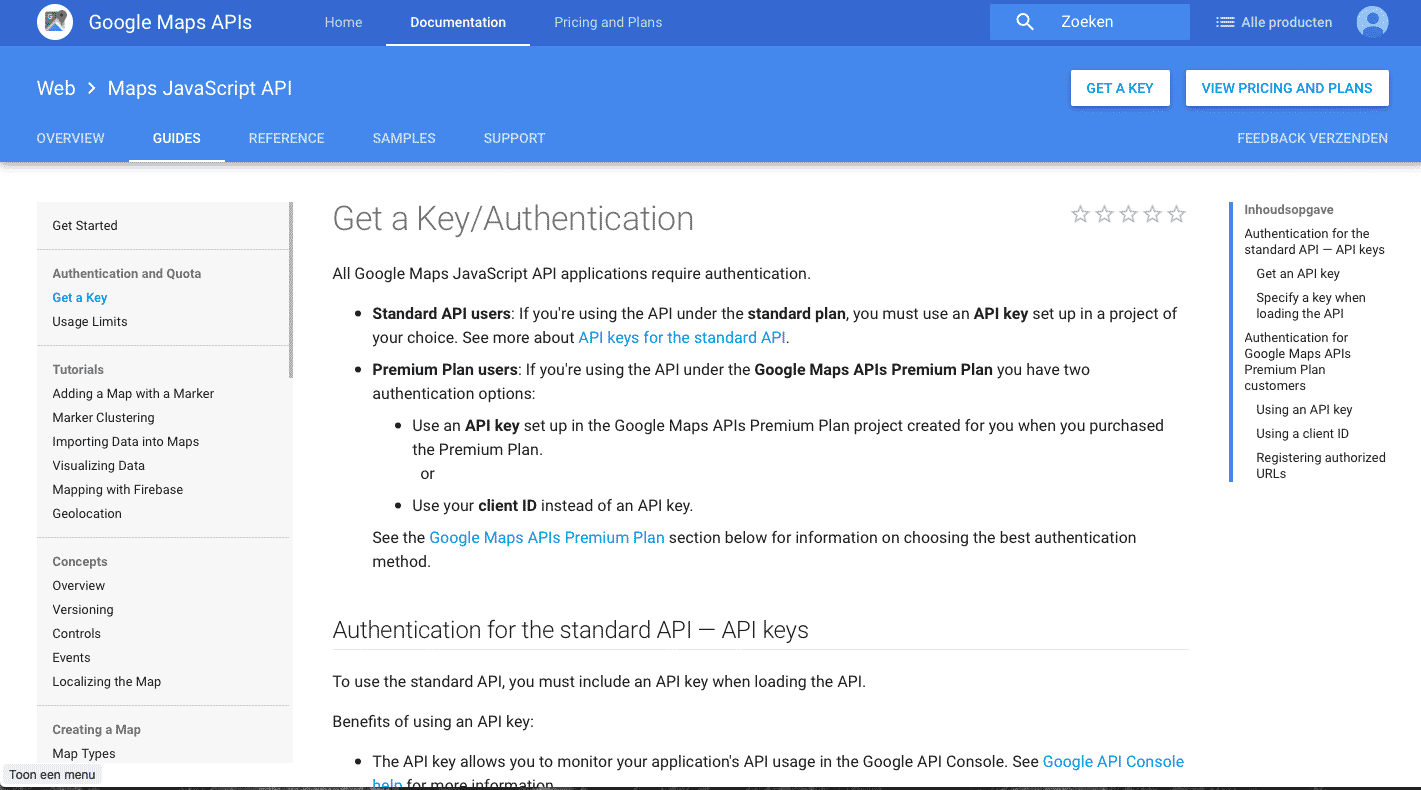This screenshot has height=790, width=1421.
Task: Click the Authentication and Quota heading
Action: point(127,274)
